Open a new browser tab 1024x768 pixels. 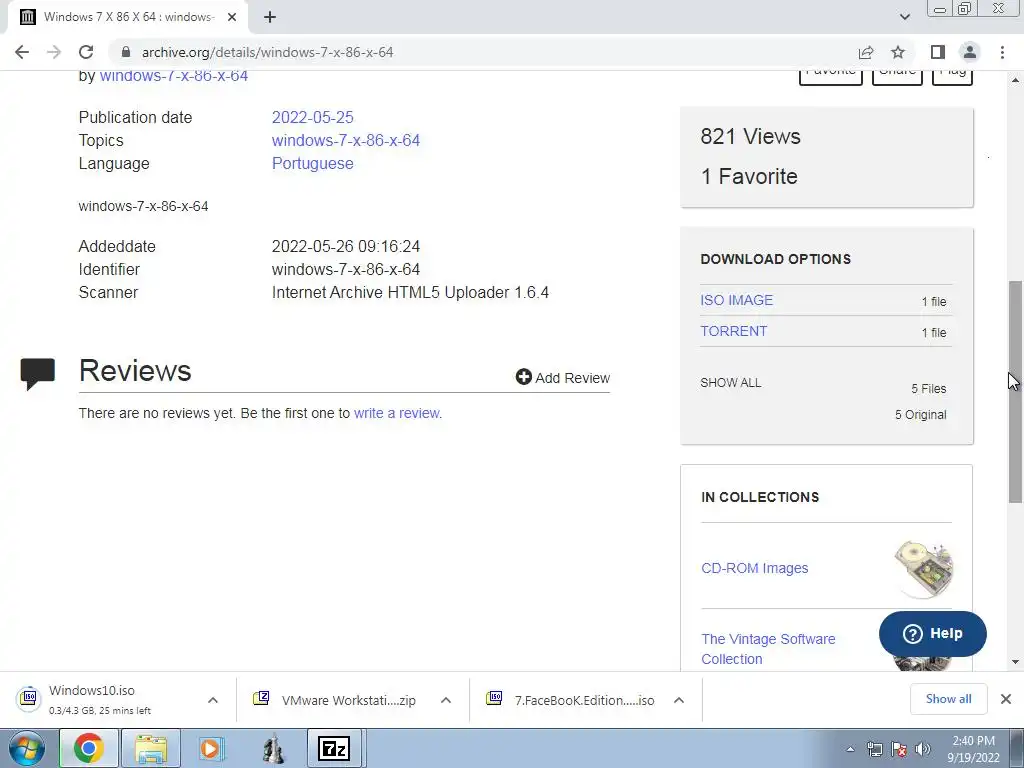coord(270,17)
